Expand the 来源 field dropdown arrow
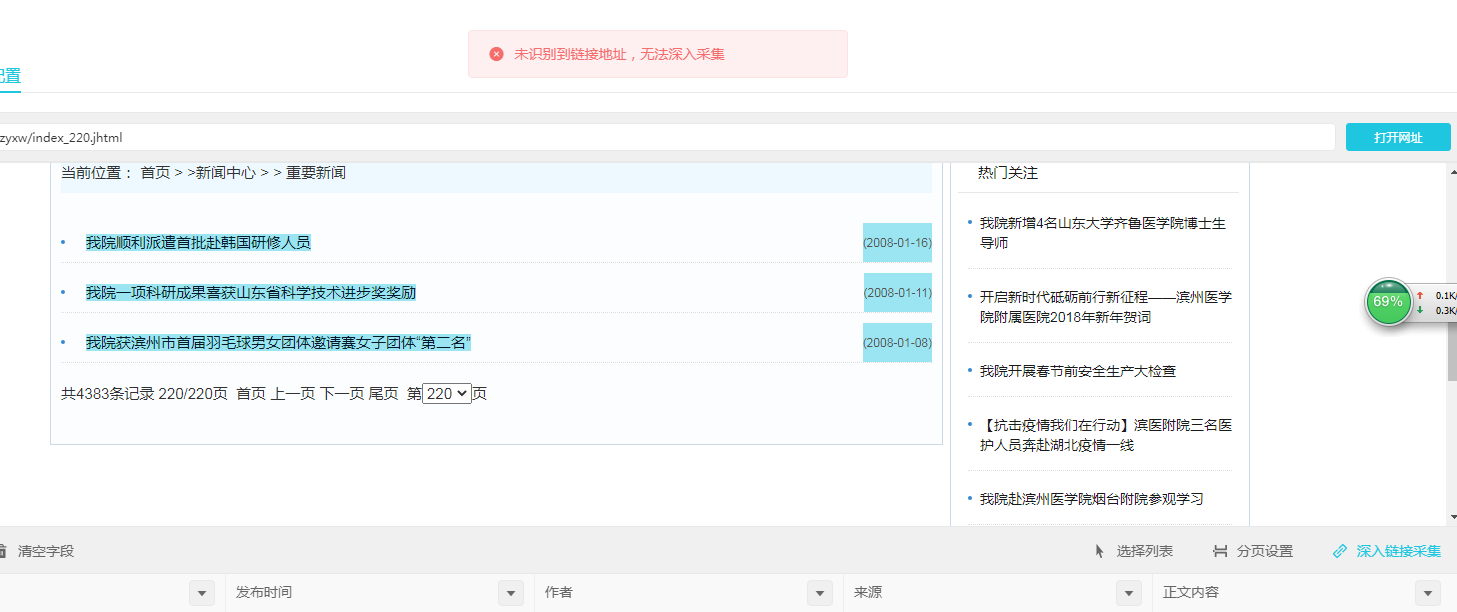This screenshot has height=612, width=1457. click(1129, 593)
